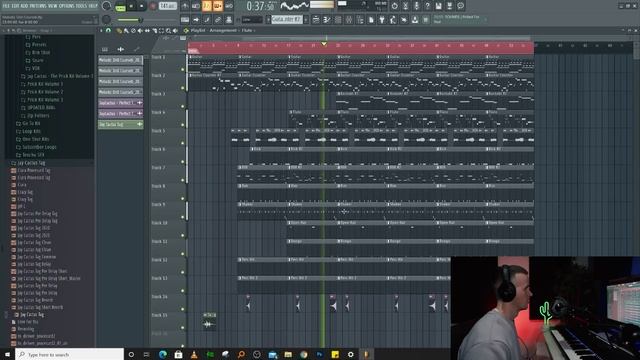Viewport: 640px width, 360px height.
Task: Open the plugin picker plug icon
Action: 382,20
